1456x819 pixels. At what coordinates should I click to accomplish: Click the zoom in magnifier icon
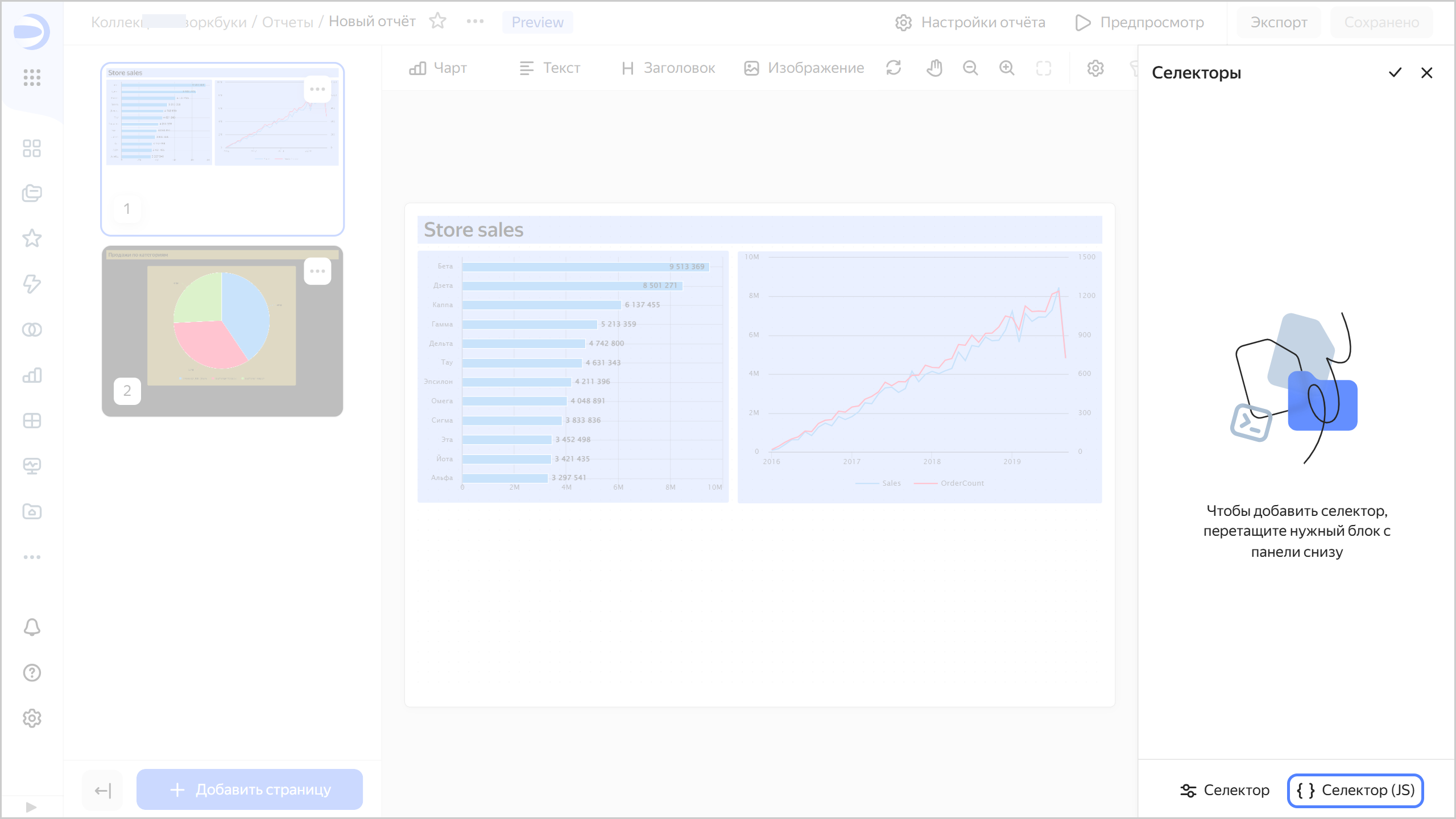[x=1007, y=68]
